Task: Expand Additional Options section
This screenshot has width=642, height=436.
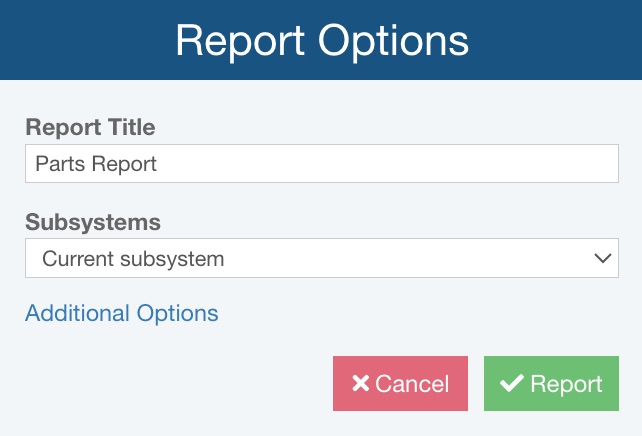Action: (x=121, y=313)
